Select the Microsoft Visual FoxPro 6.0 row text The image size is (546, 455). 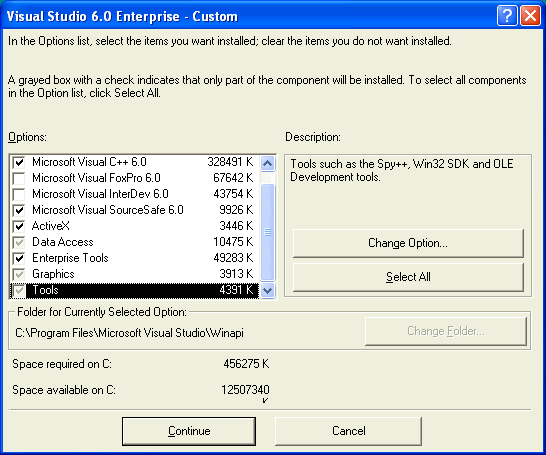96,178
